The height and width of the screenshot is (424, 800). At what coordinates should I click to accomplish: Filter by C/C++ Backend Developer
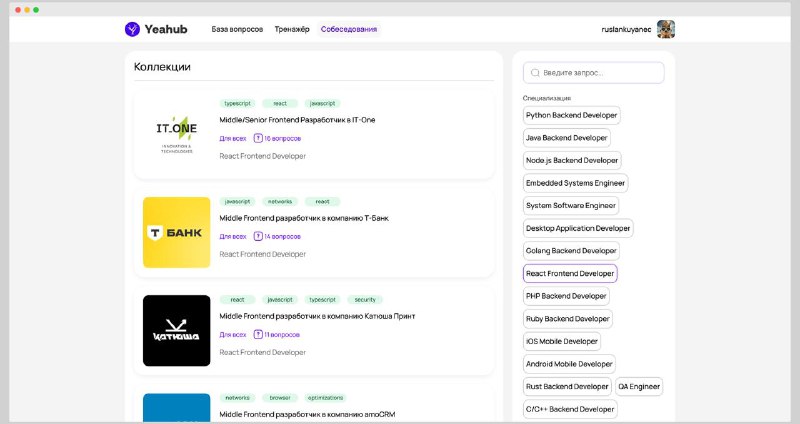tap(570, 409)
